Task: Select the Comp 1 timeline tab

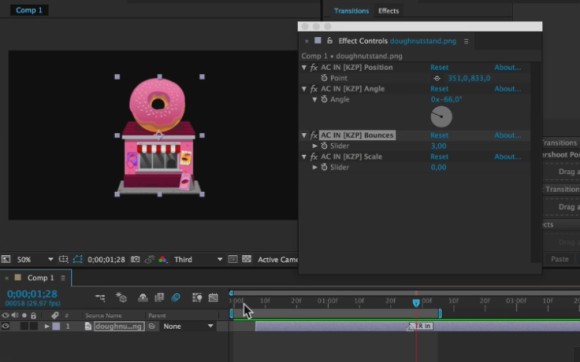Action: click(40, 278)
